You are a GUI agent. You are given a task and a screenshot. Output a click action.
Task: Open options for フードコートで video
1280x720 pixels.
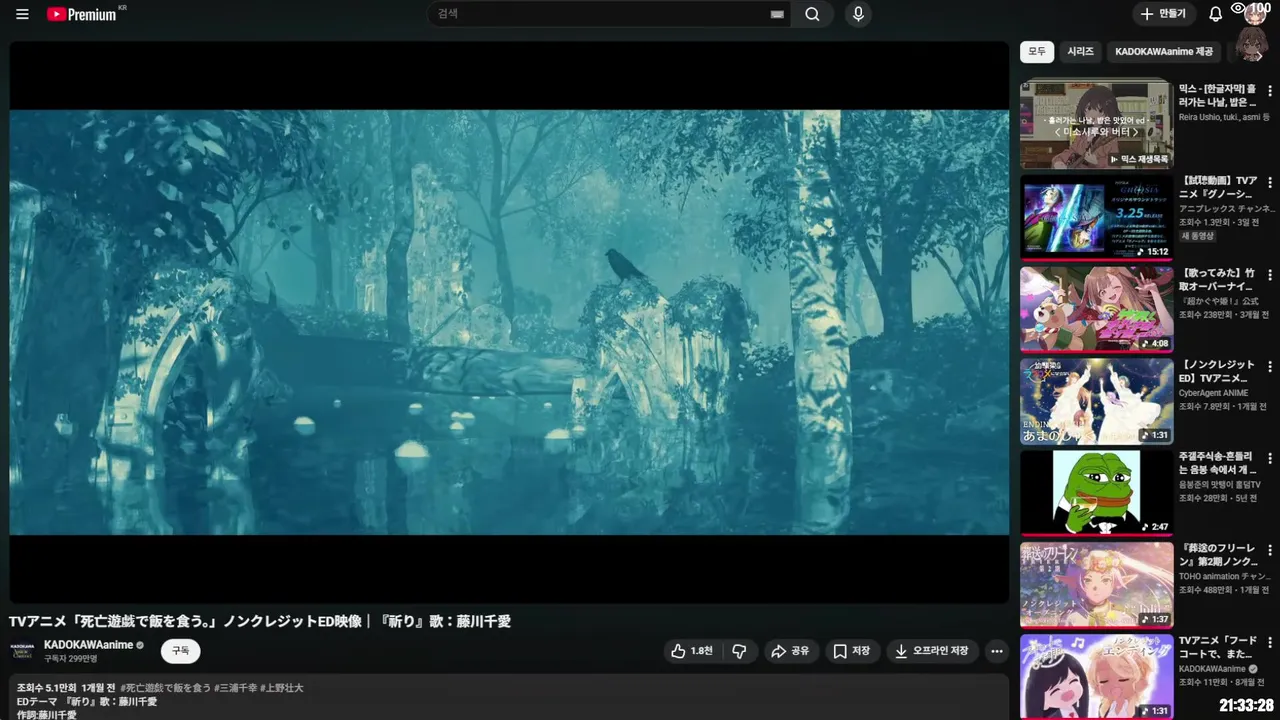(1270, 643)
